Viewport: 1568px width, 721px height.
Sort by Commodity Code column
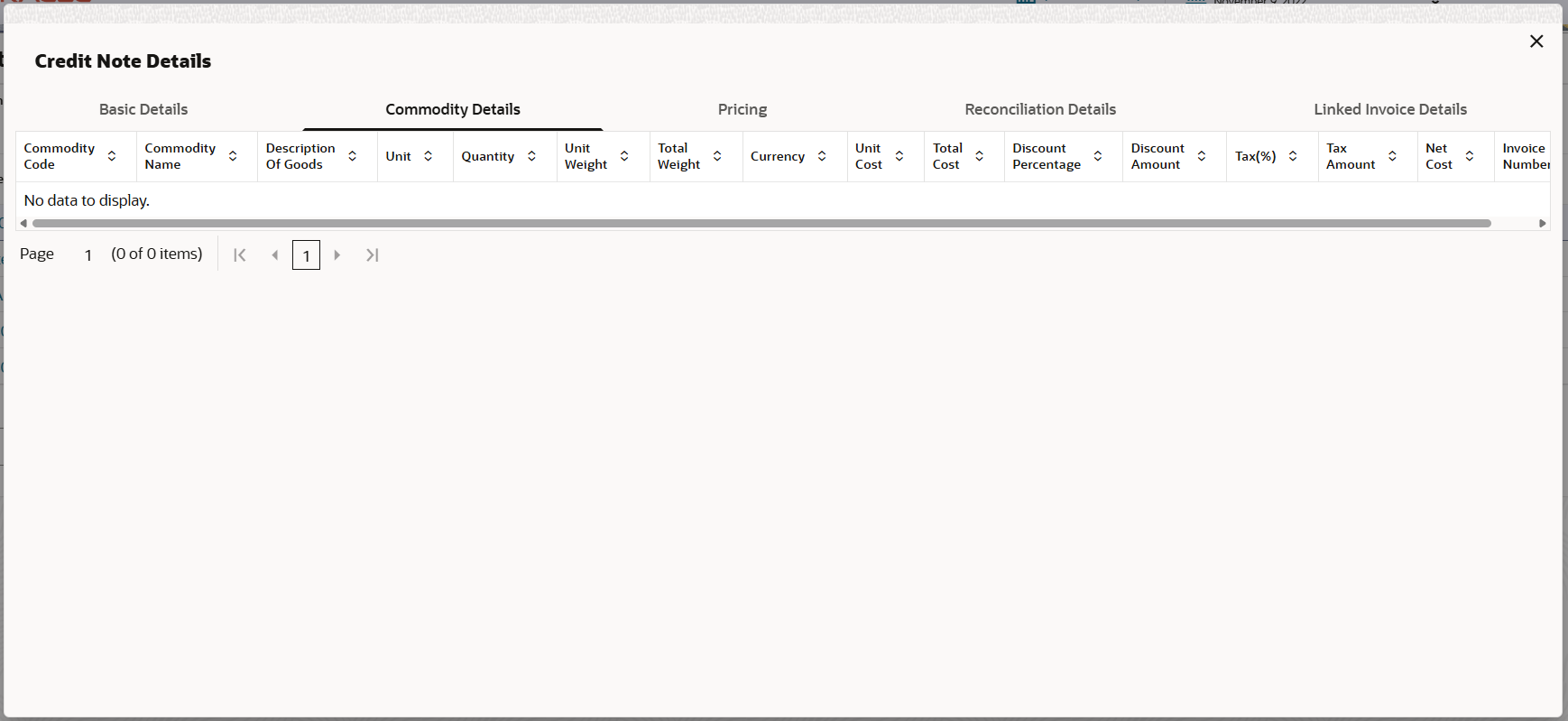pyautogui.click(x=112, y=156)
